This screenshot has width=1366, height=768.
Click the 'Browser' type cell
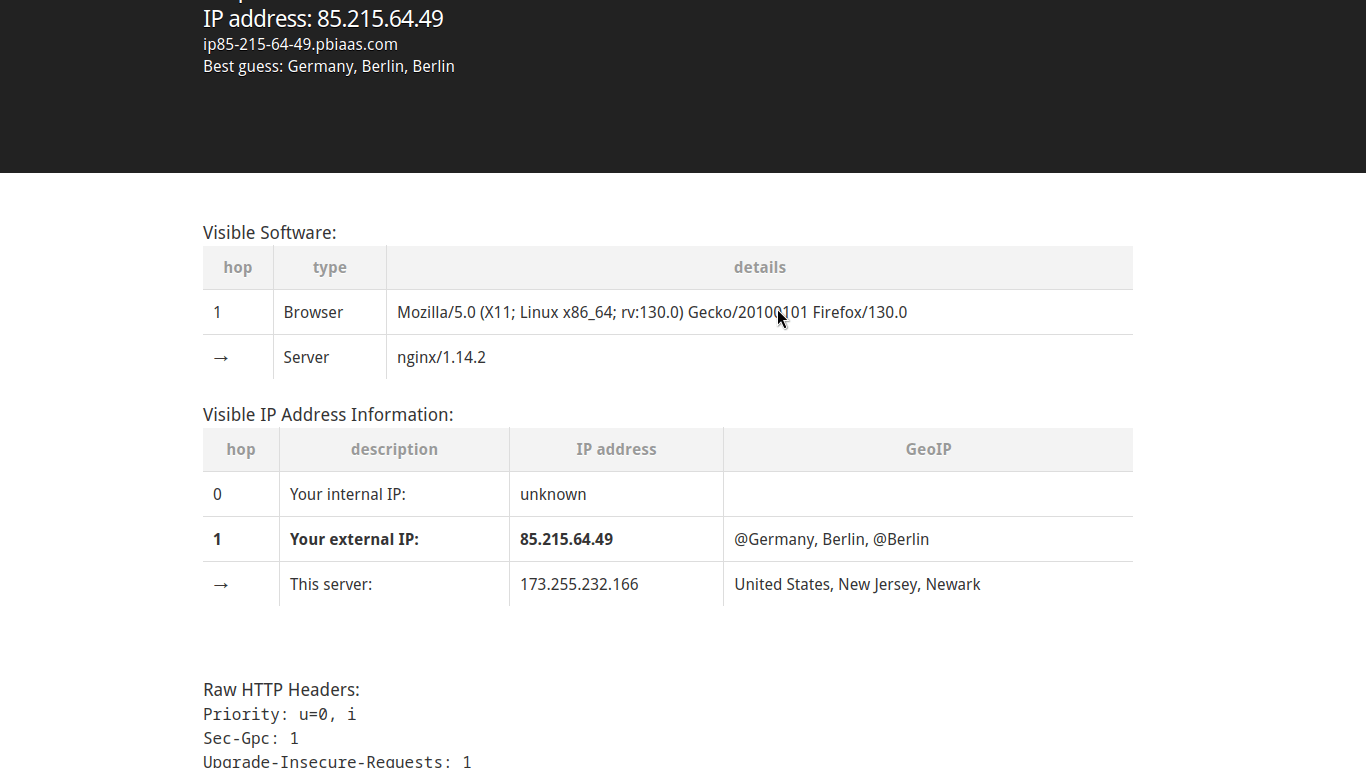[313, 312]
